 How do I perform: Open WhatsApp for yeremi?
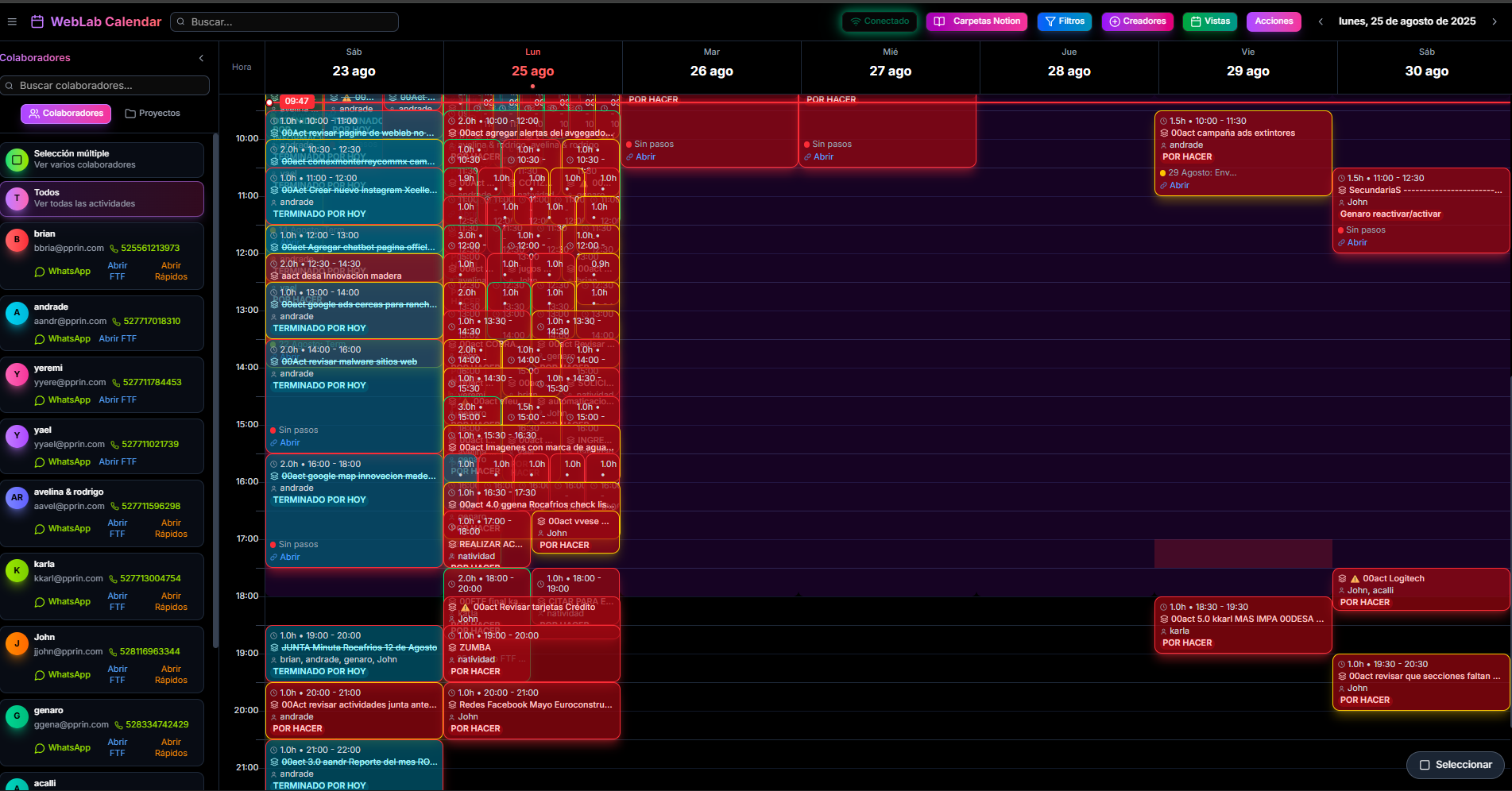coord(63,399)
